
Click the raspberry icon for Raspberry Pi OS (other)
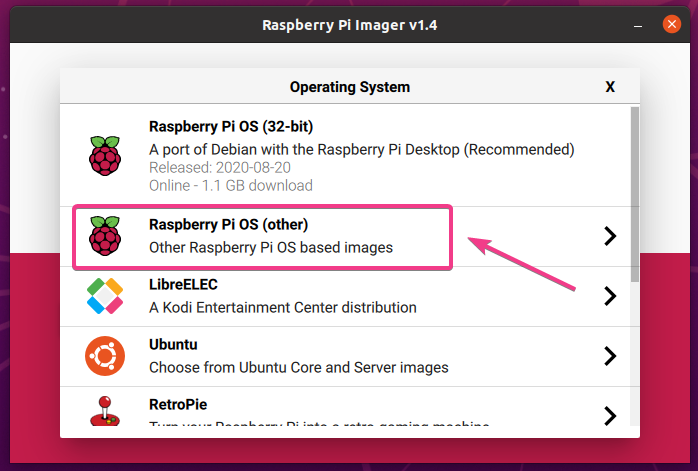(x=105, y=236)
